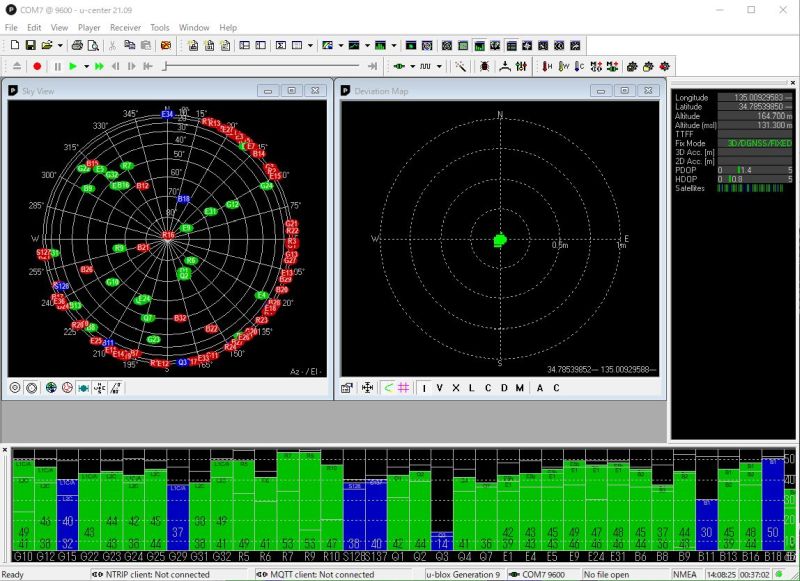800x581 pixels.
Task: Open the Tools menu
Action: click(160, 27)
